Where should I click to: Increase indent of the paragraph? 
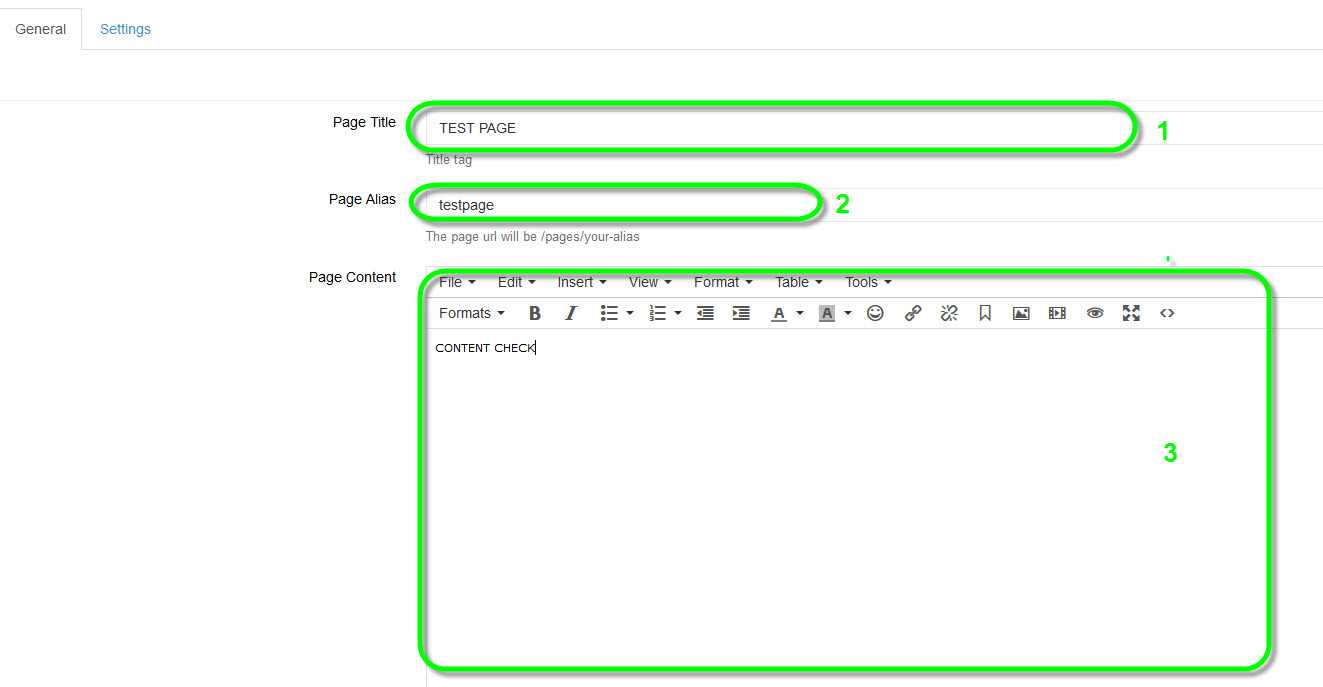tap(741, 313)
